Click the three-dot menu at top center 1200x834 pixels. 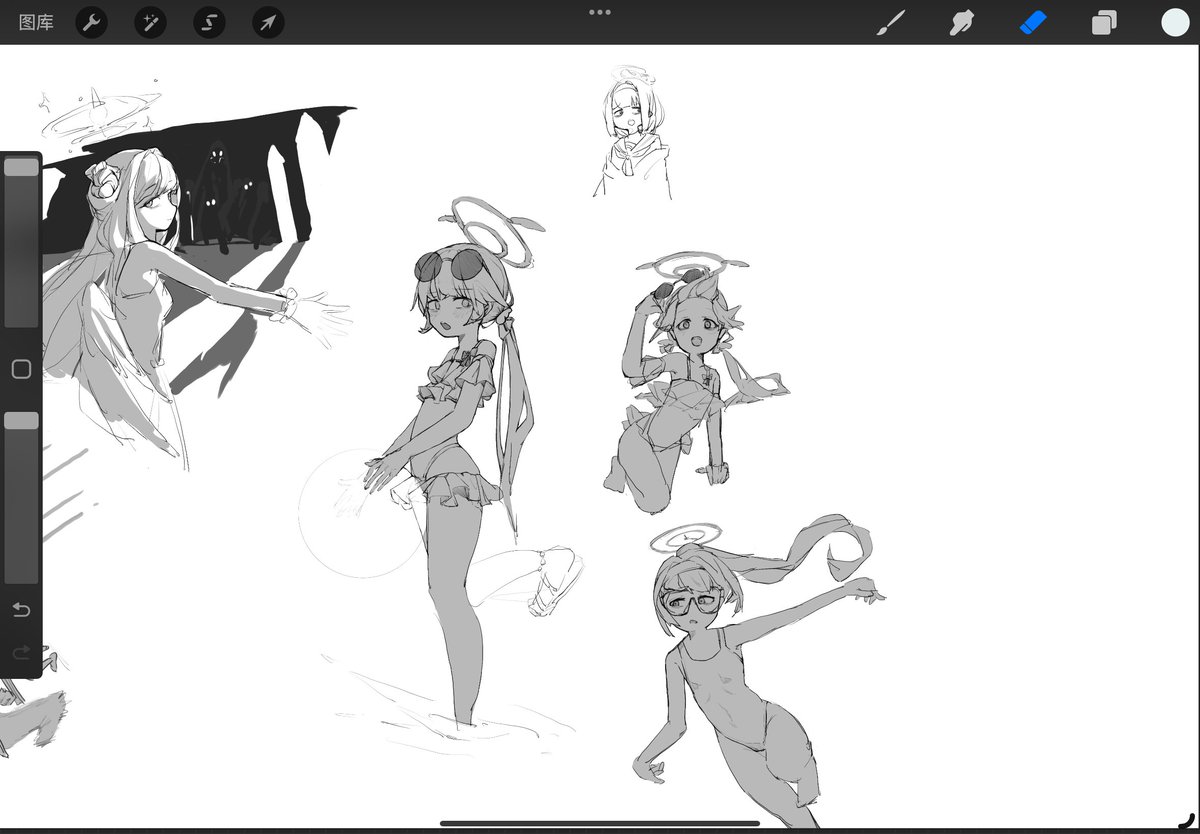pyautogui.click(x=600, y=12)
